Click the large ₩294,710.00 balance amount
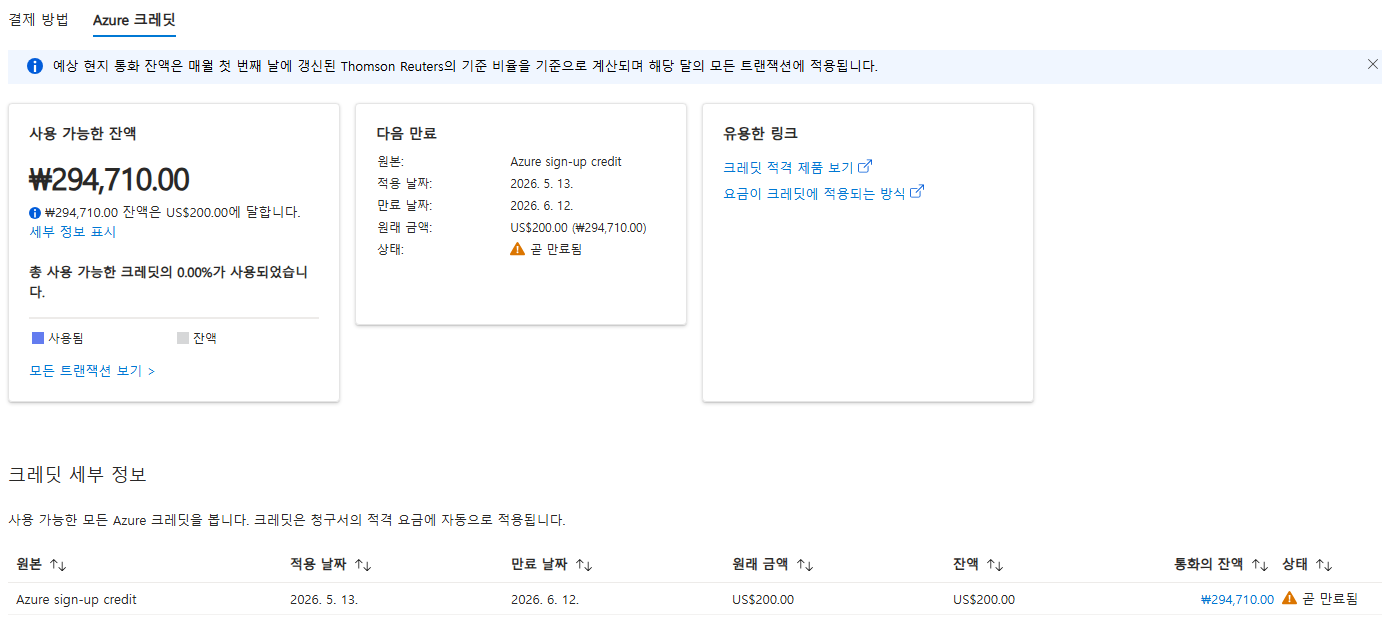Viewport: 1382px width, 628px height. (x=109, y=180)
